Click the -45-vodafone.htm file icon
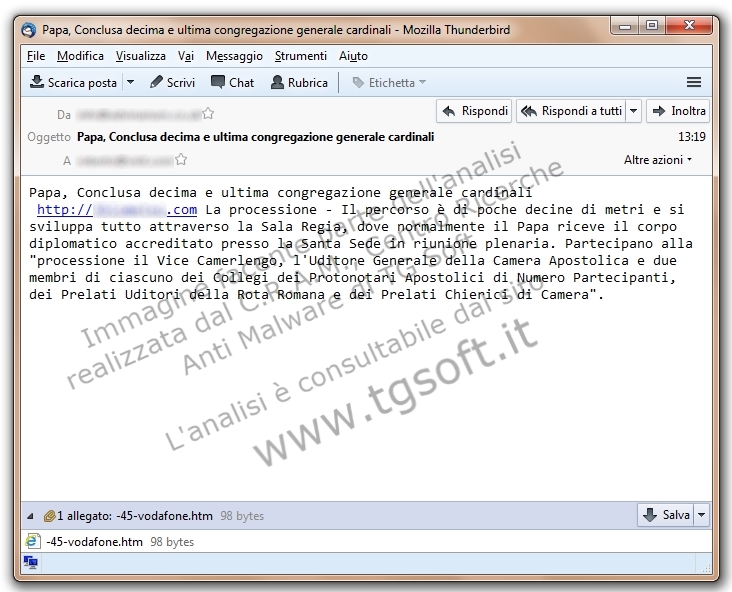The width and height of the screenshot is (732, 592). point(32,542)
